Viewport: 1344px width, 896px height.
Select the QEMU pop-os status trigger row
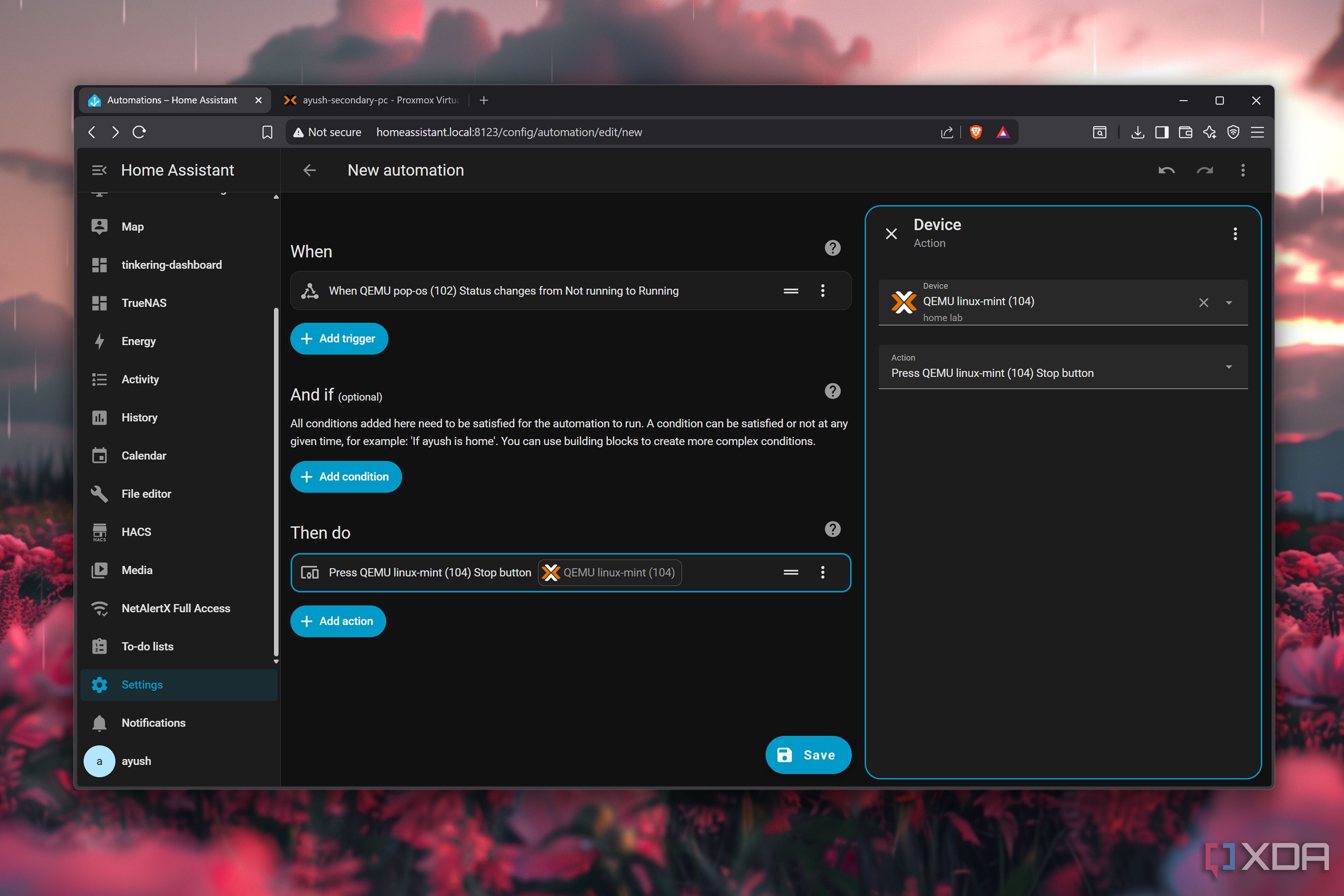click(x=571, y=291)
